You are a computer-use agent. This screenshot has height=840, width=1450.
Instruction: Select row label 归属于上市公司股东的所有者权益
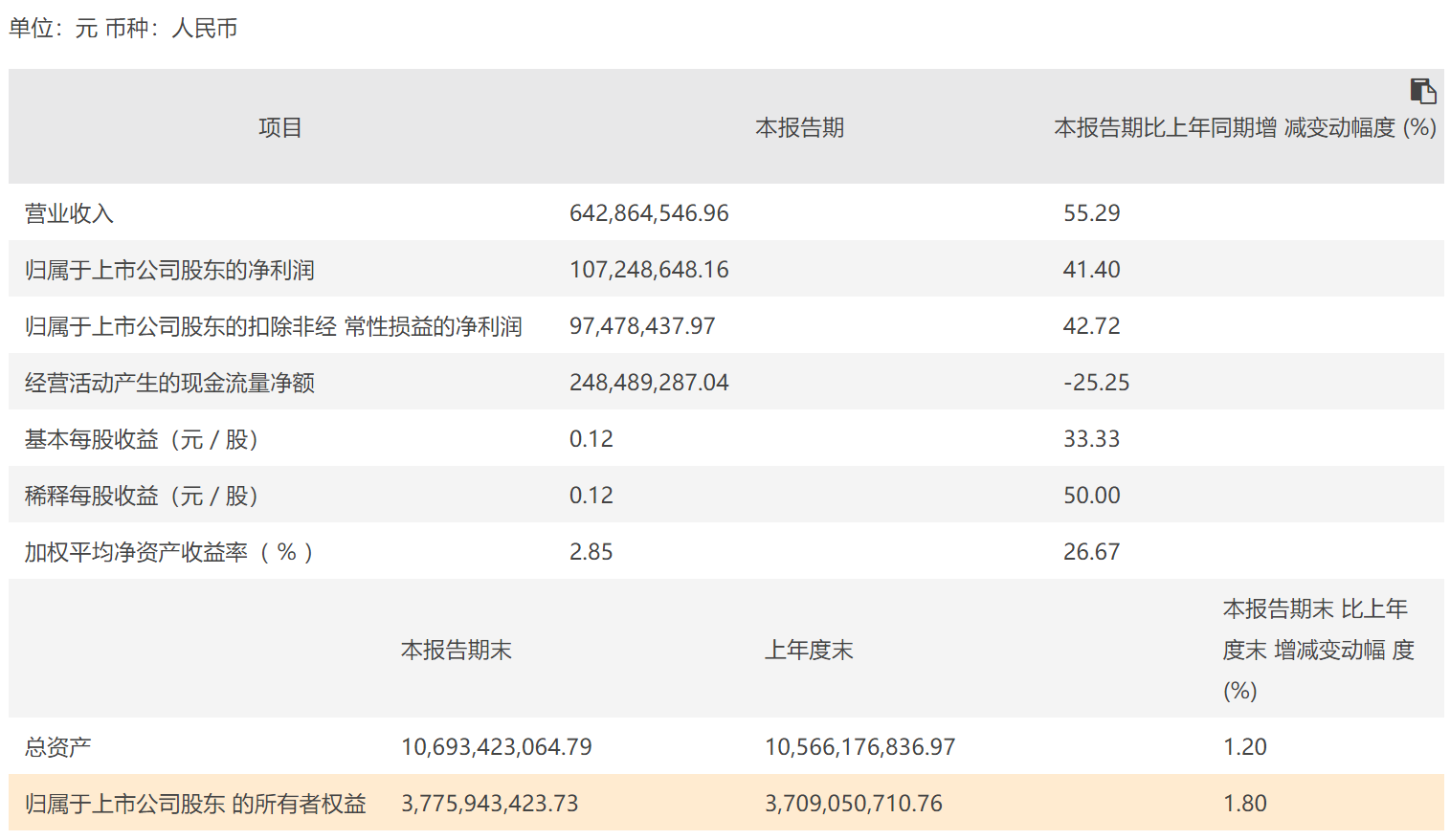[195, 804]
